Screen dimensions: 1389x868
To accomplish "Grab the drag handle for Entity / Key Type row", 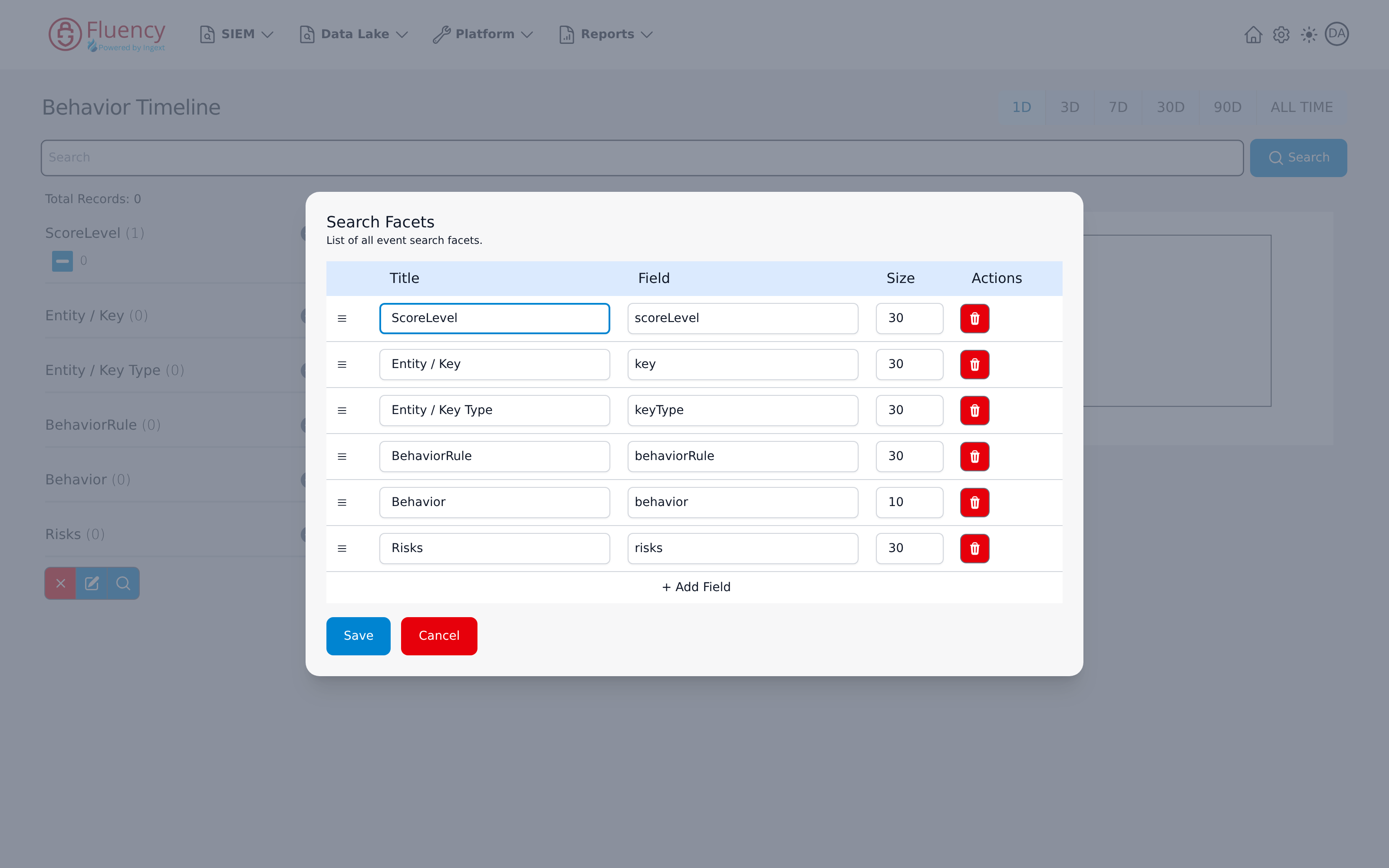I will (342, 411).
